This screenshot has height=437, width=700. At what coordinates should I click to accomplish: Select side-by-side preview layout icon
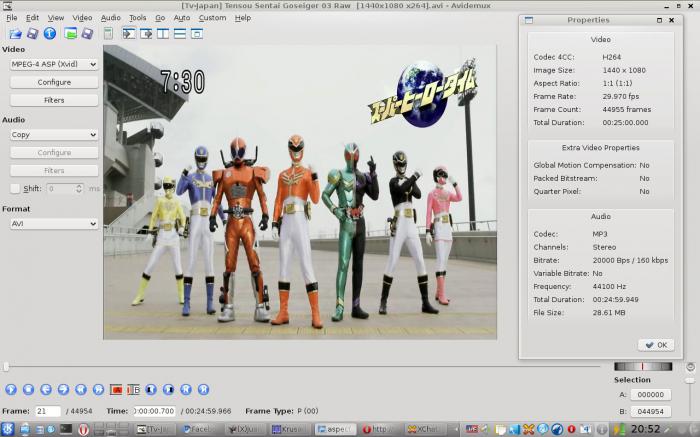click(x=163, y=33)
